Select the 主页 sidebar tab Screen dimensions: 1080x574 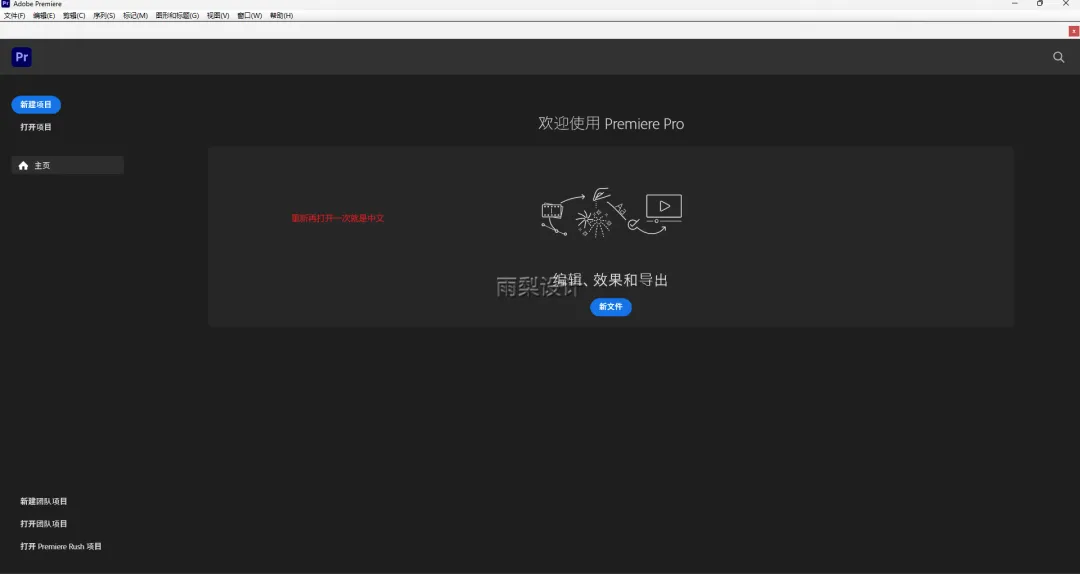tap(68, 165)
